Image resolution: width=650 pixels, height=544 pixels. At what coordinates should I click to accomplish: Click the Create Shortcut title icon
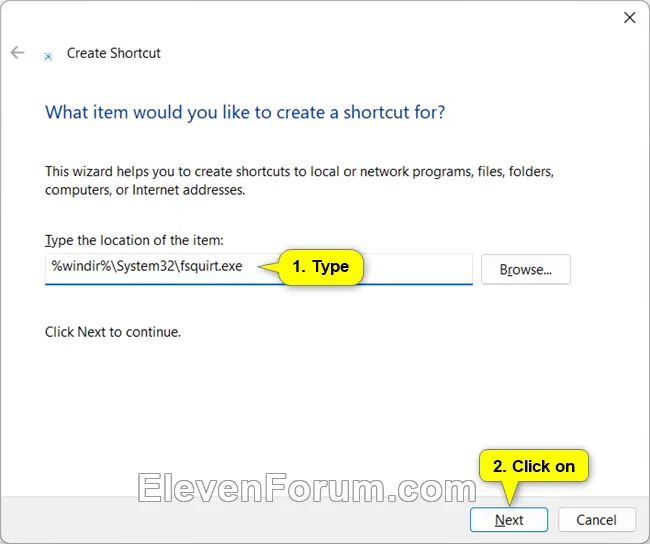48,57
